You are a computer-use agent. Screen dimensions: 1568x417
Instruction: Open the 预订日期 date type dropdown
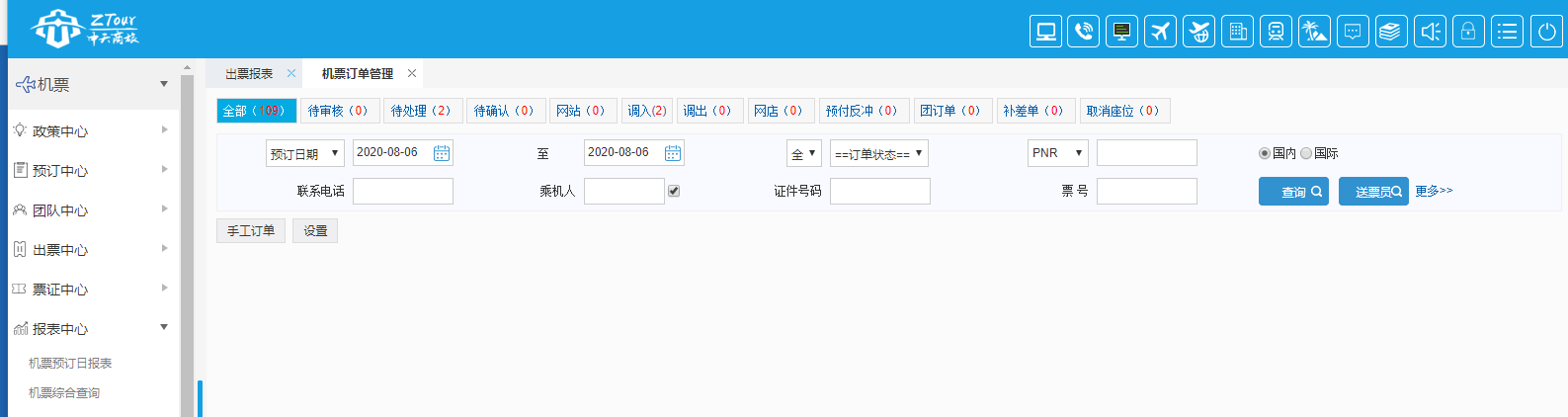coord(305,153)
